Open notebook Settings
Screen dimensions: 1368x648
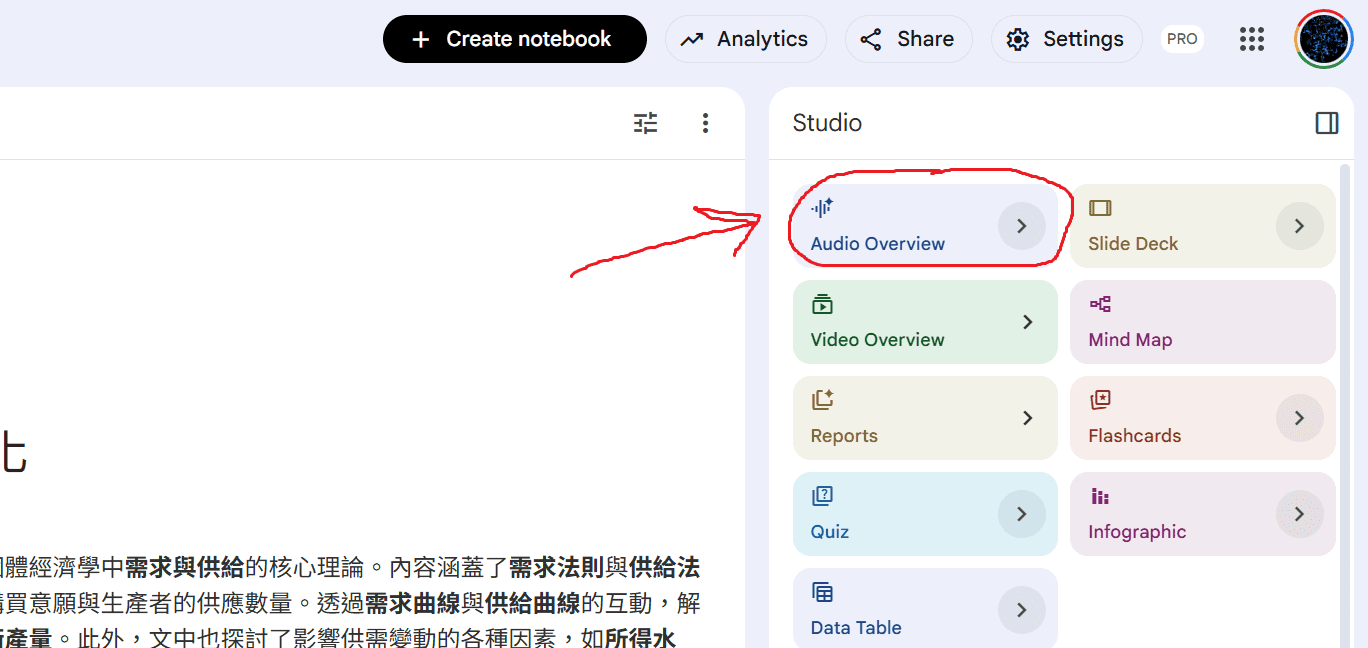pos(1066,39)
